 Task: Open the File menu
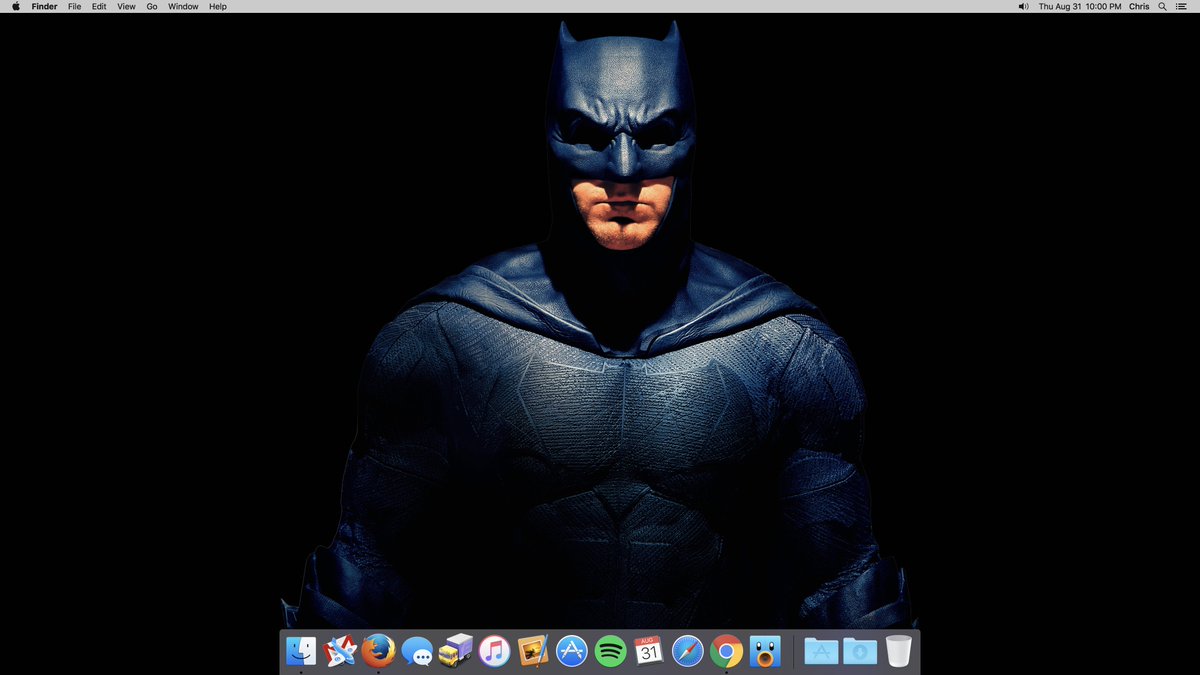coord(74,6)
